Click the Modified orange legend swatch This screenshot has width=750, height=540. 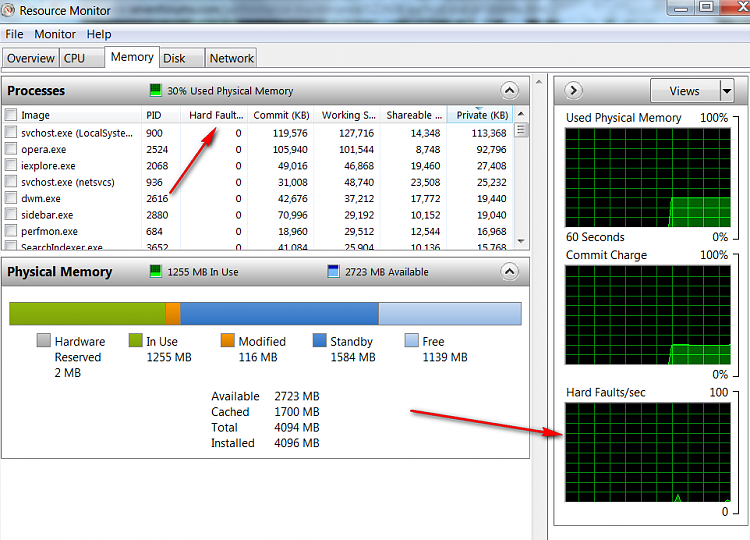pyautogui.click(x=228, y=340)
